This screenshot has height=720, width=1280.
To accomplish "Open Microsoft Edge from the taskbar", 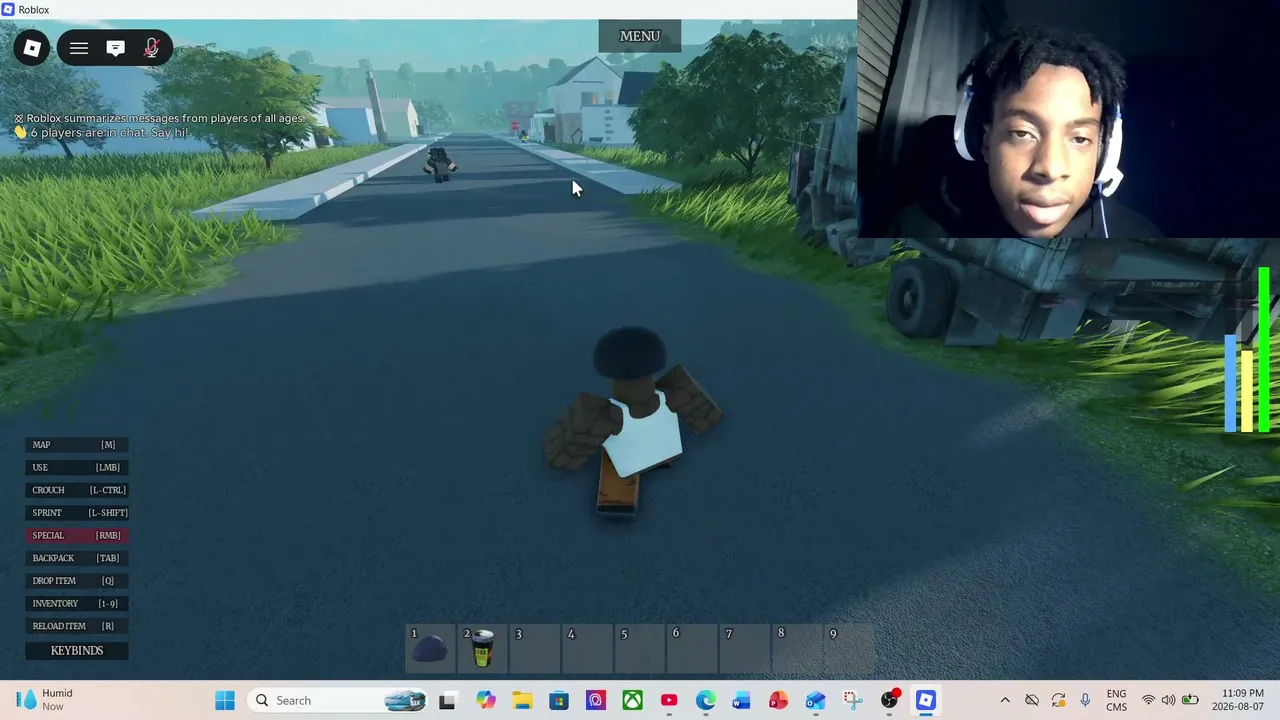I will coord(706,700).
